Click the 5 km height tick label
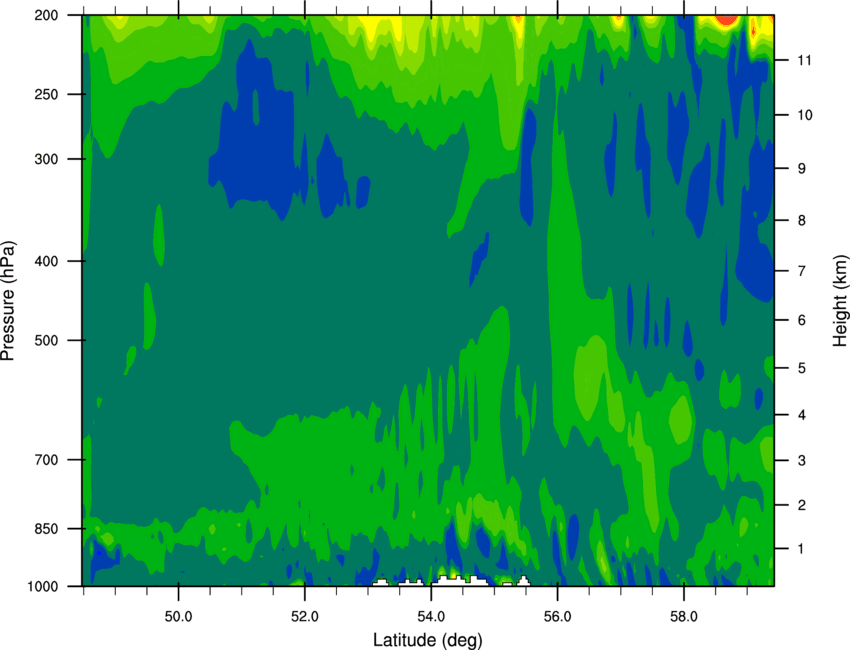The height and width of the screenshot is (650, 850). click(802, 369)
